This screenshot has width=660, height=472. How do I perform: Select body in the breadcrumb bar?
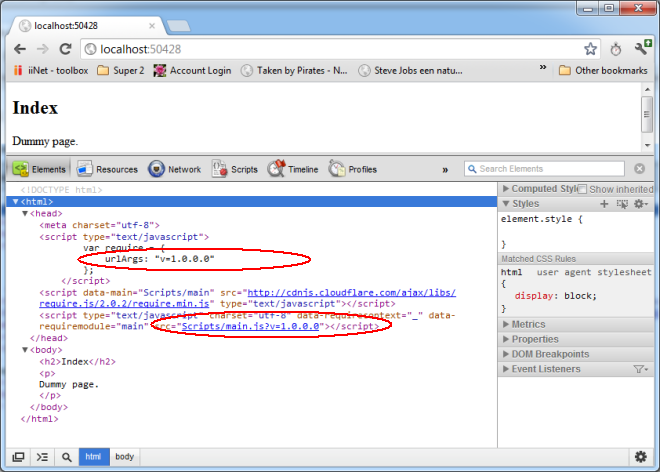124,456
